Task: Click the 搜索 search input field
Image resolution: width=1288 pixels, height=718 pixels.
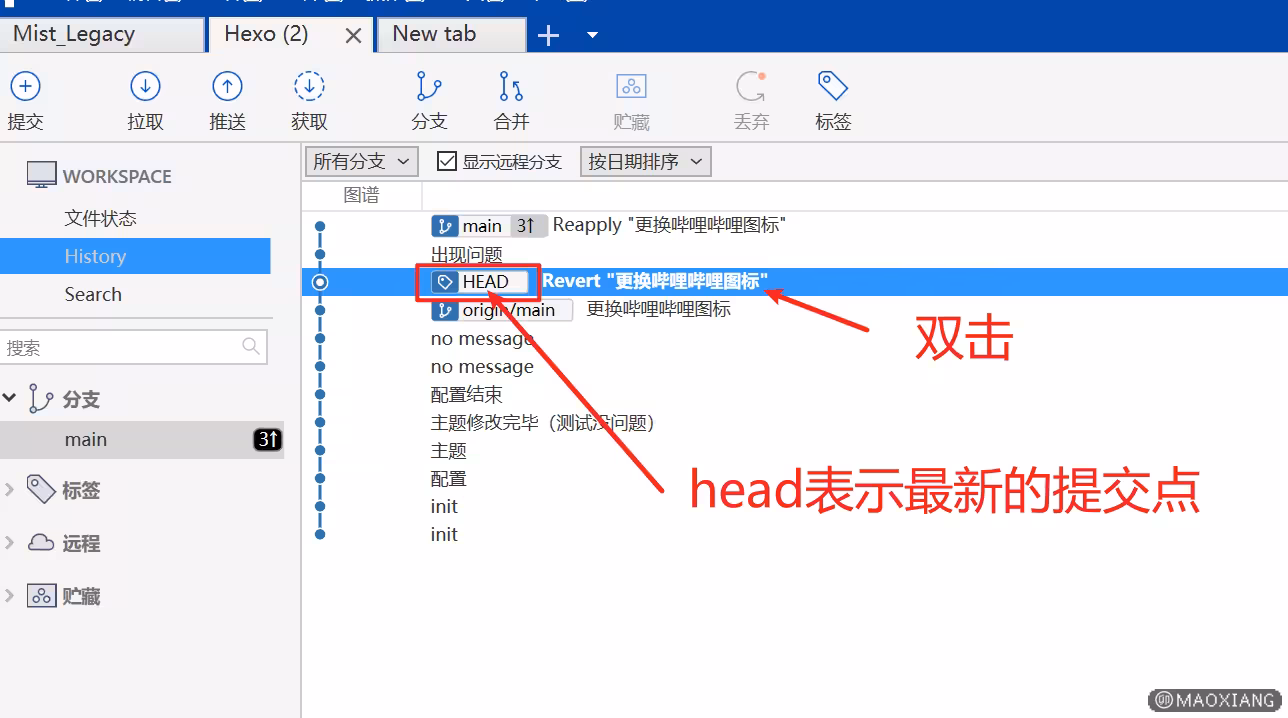Action: (x=120, y=348)
